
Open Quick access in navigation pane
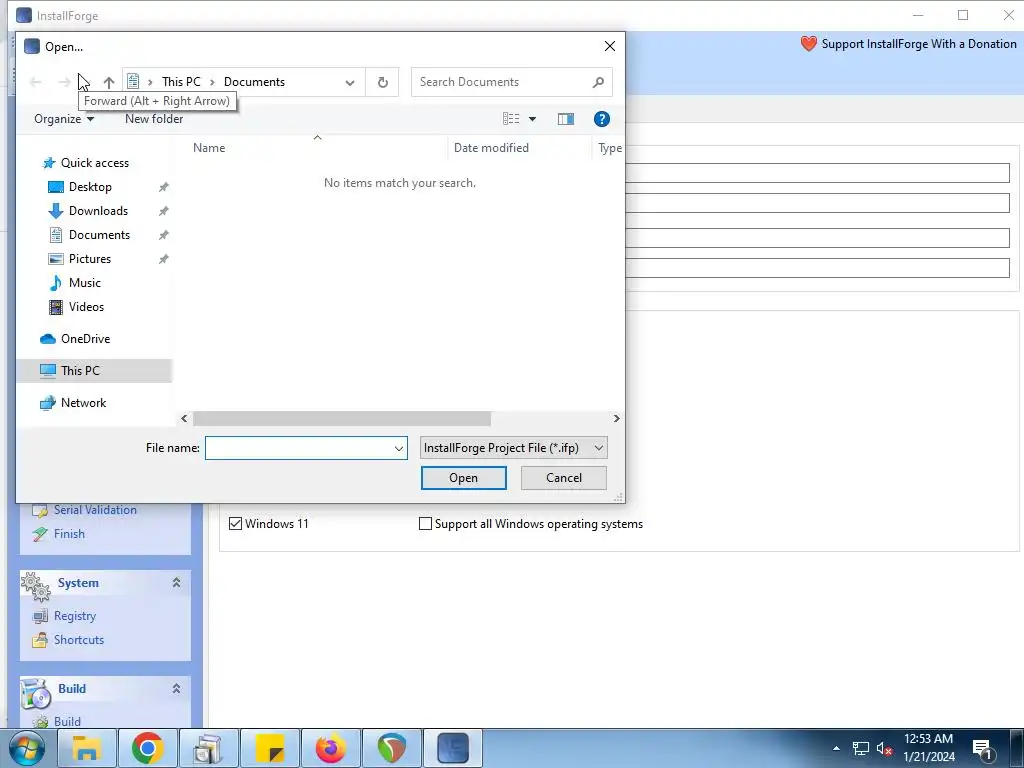click(x=95, y=163)
